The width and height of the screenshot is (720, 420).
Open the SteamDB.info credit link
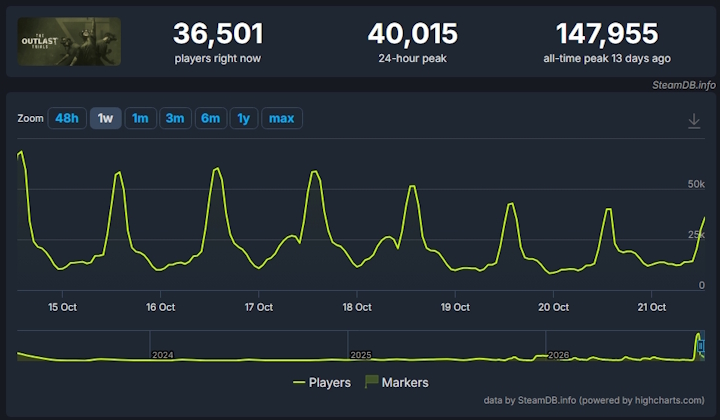click(684, 85)
